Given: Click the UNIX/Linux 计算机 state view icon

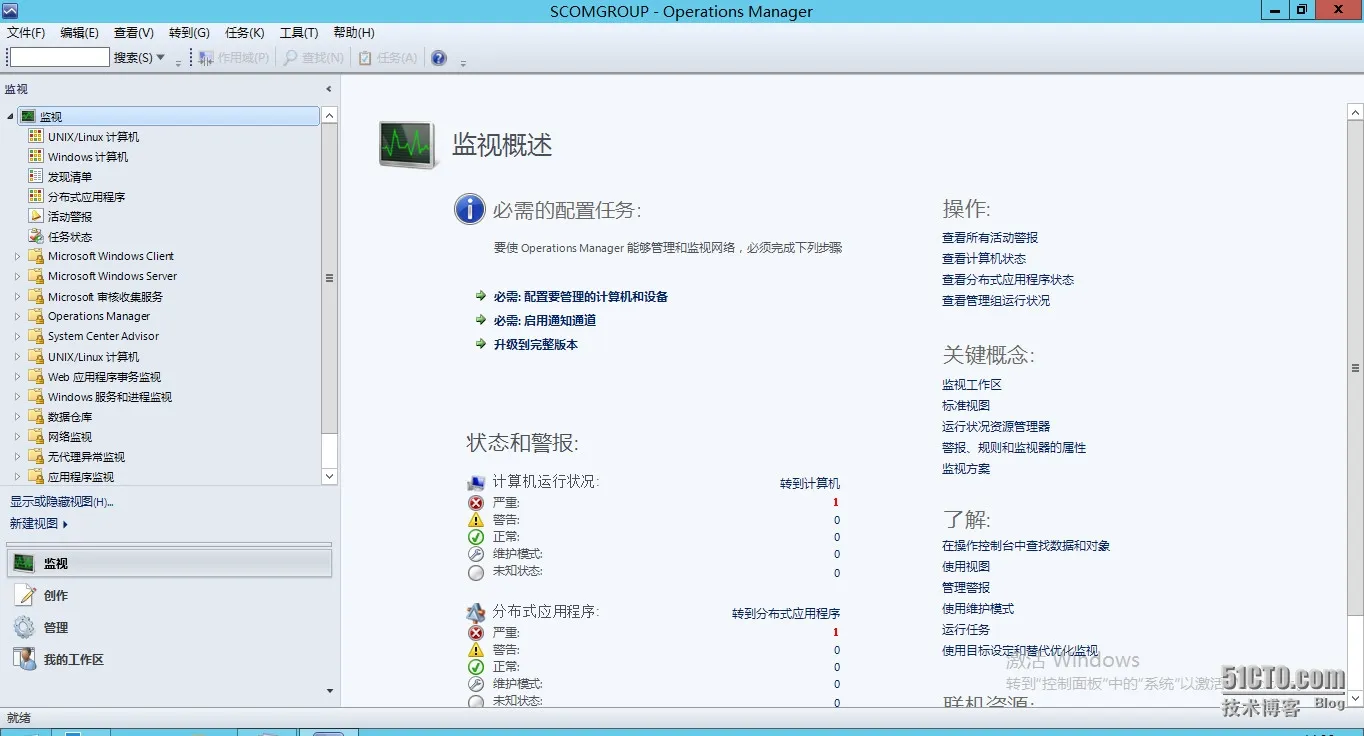Looking at the screenshot, I should pos(35,136).
